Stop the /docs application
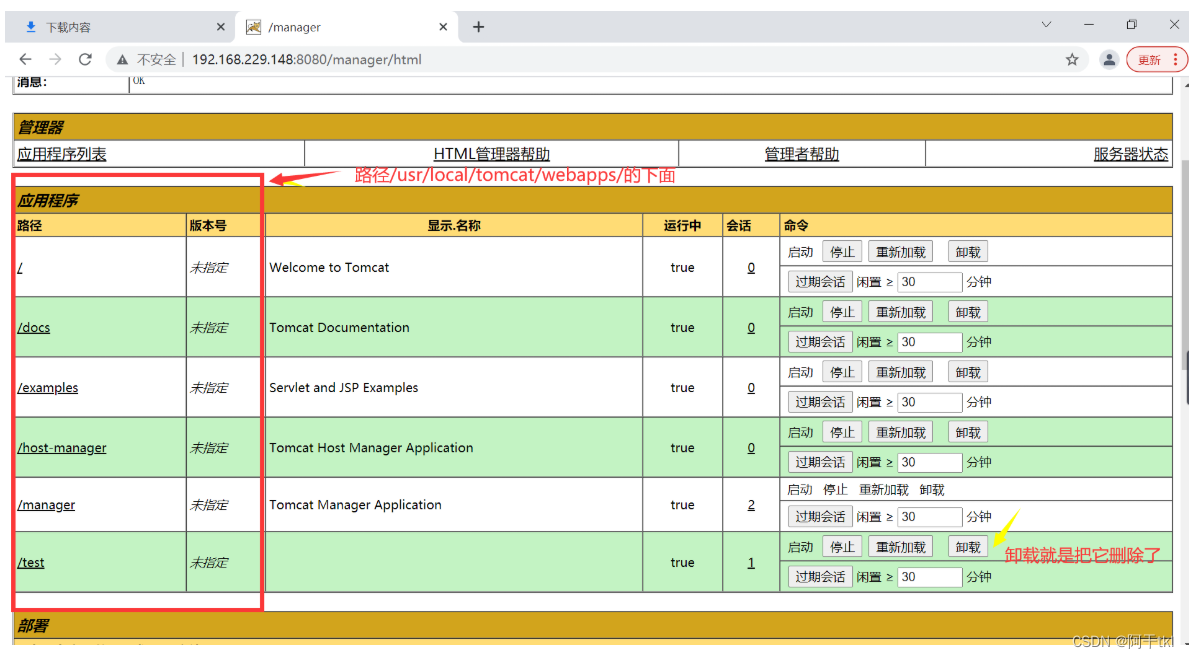The width and height of the screenshot is (1189, 658). click(x=841, y=311)
